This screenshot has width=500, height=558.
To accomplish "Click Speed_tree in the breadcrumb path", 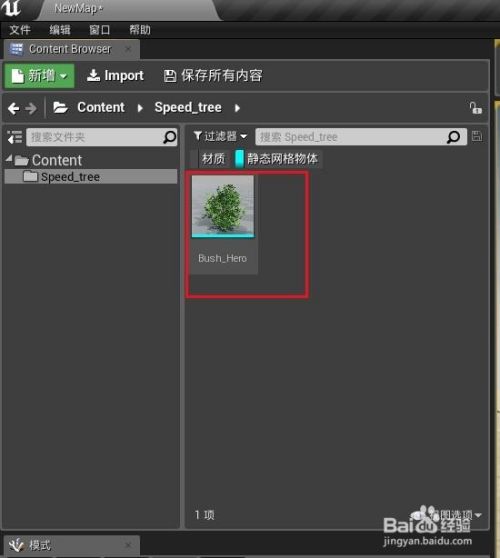I will [188, 107].
